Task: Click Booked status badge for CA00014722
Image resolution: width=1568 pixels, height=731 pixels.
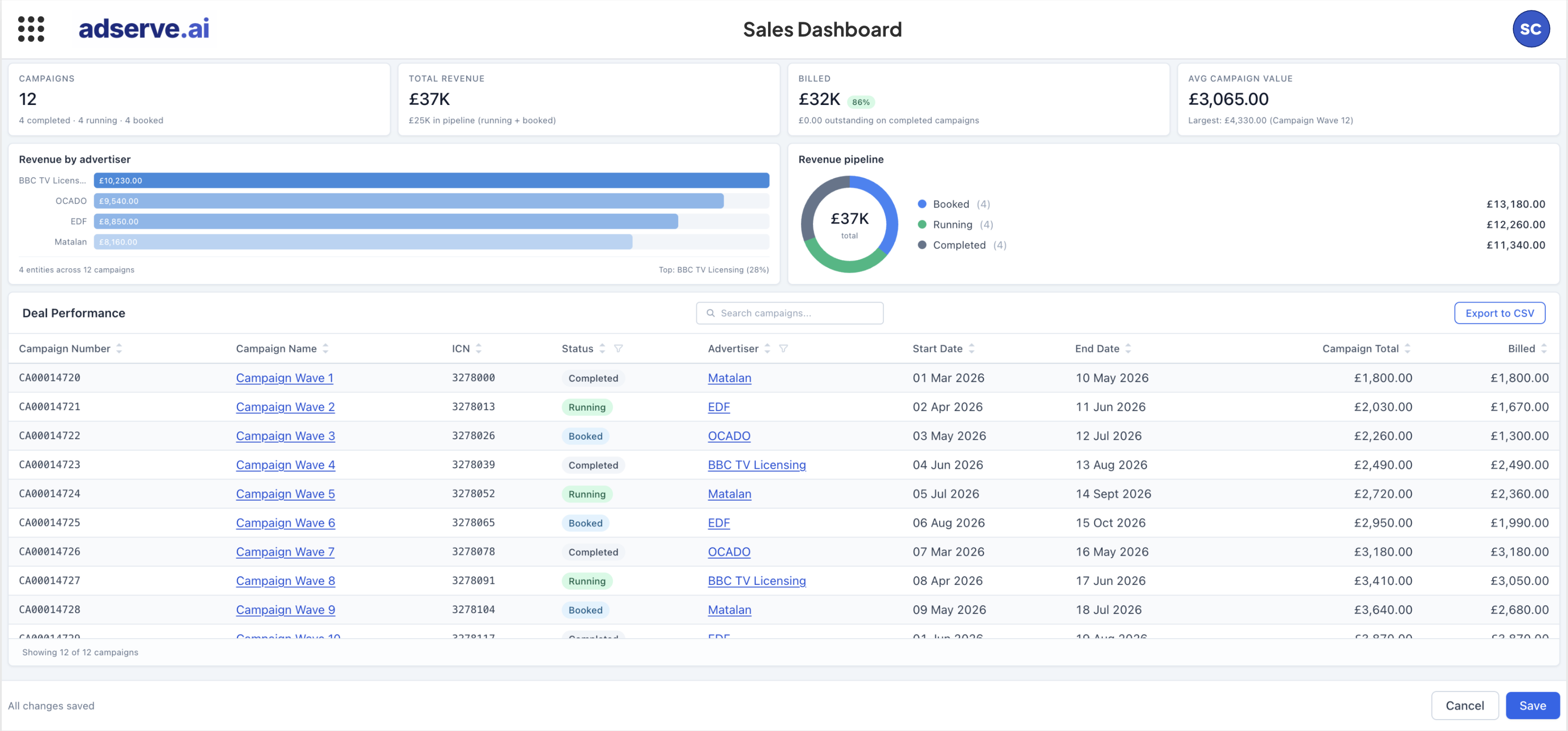Action: point(585,436)
